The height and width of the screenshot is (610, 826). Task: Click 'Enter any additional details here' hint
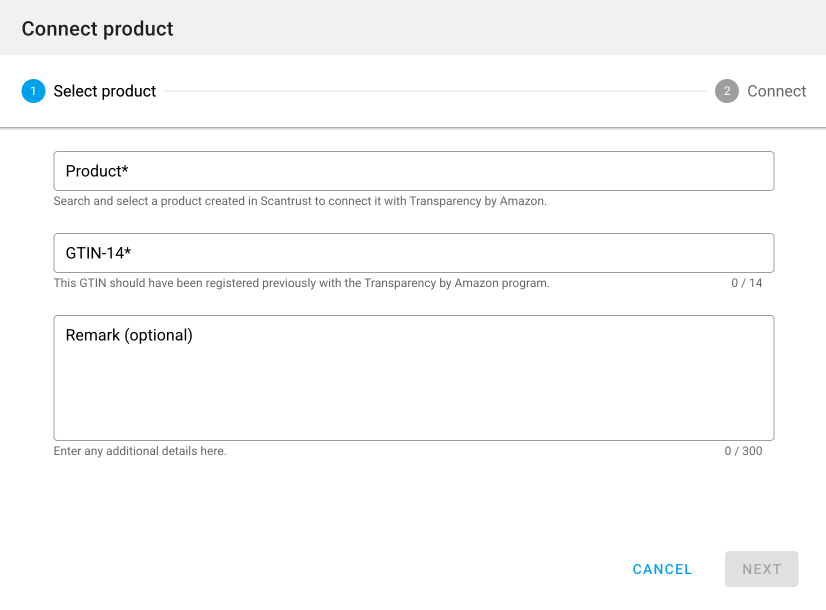point(140,451)
